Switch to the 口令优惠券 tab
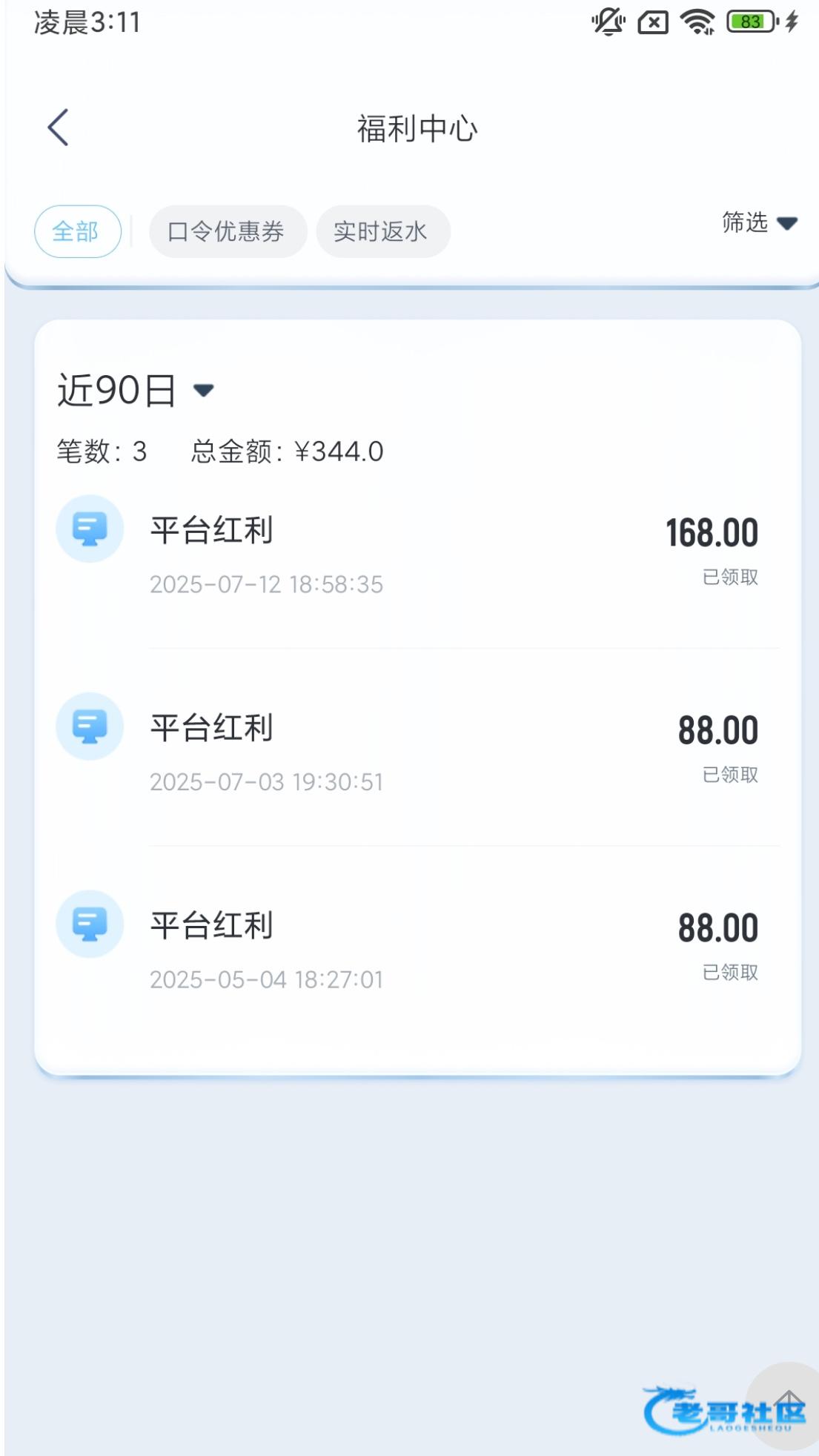 (227, 231)
